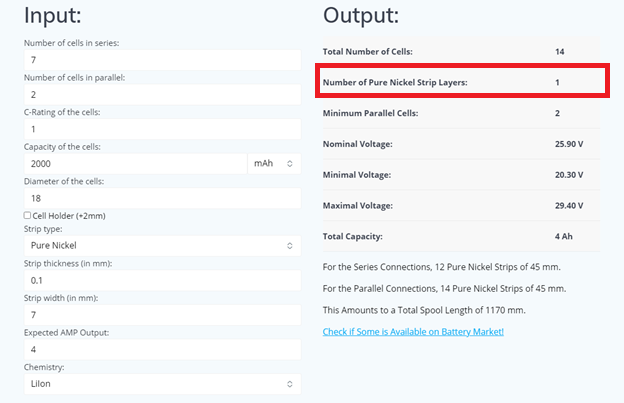Toggle the Cell Holder (+2mm) checkbox
The height and width of the screenshot is (403, 624).
point(27,215)
